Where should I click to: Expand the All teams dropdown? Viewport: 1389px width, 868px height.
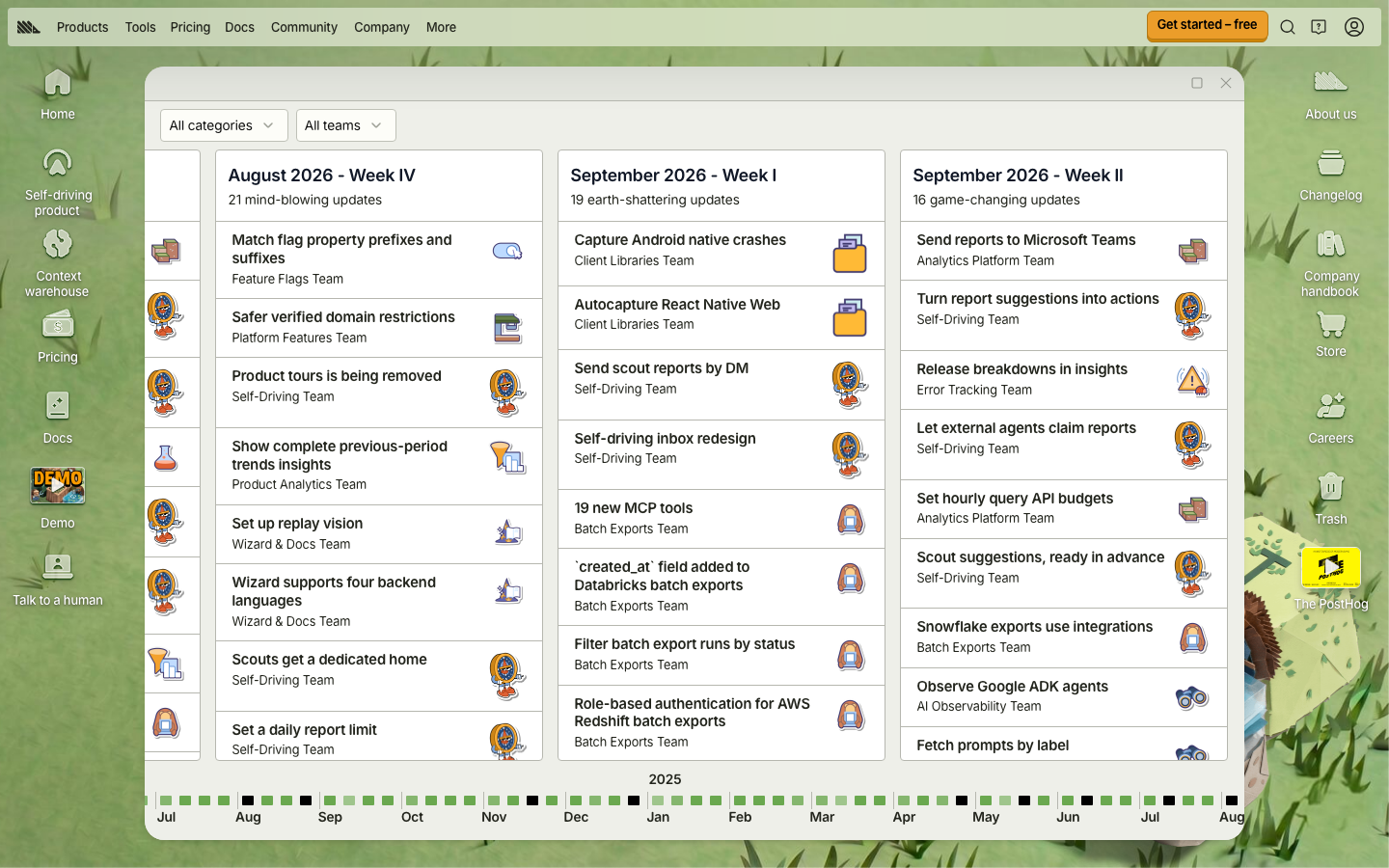pyautogui.click(x=345, y=125)
